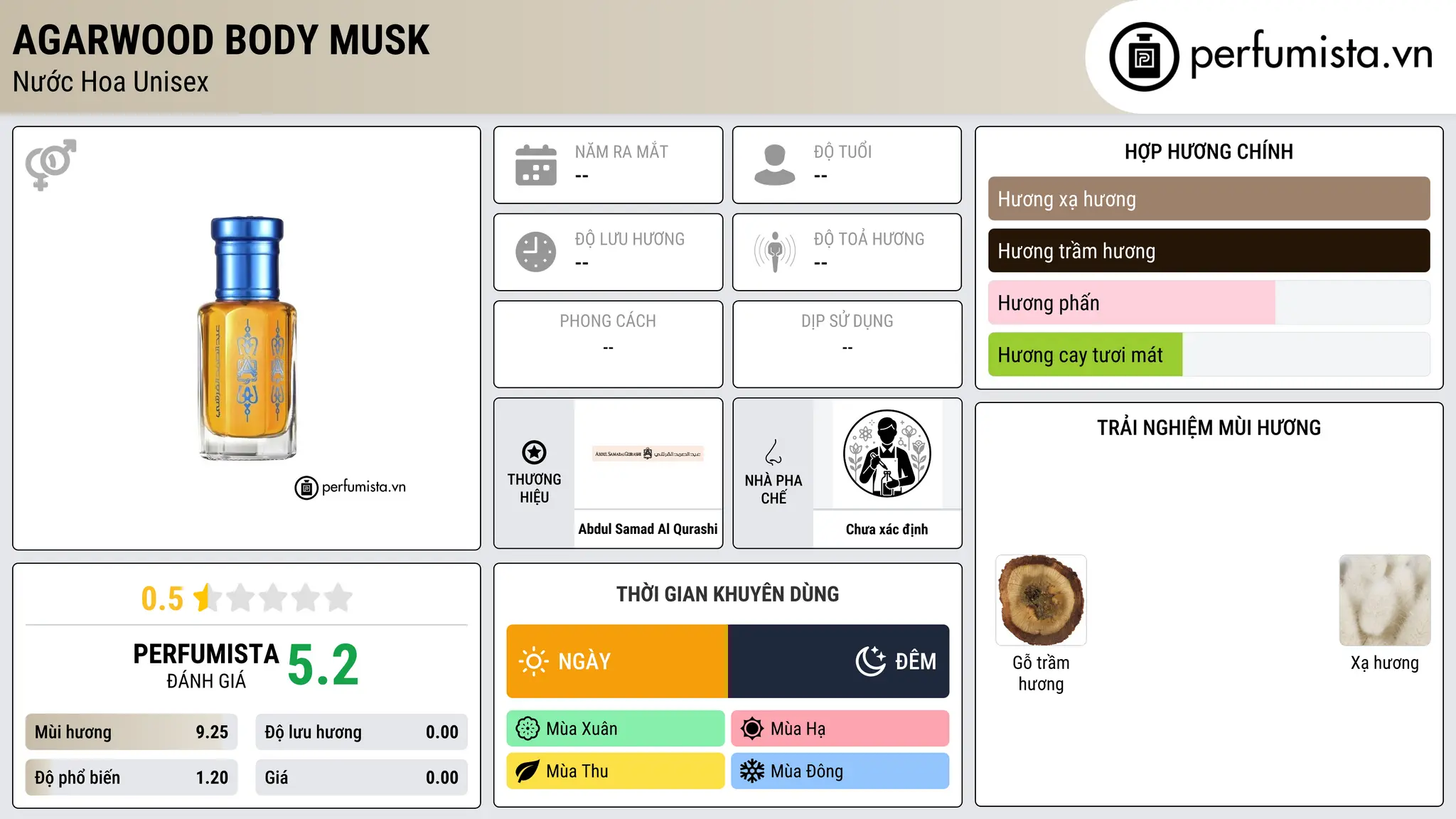Click the 0.5 user rating value

(162, 599)
